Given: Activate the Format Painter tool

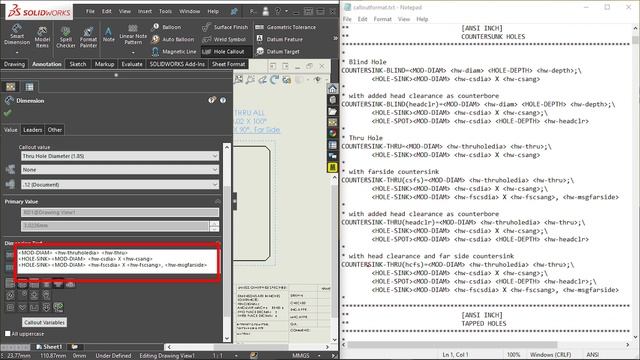Looking at the screenshot, I should pyautogui.click(x=88, y=37).
